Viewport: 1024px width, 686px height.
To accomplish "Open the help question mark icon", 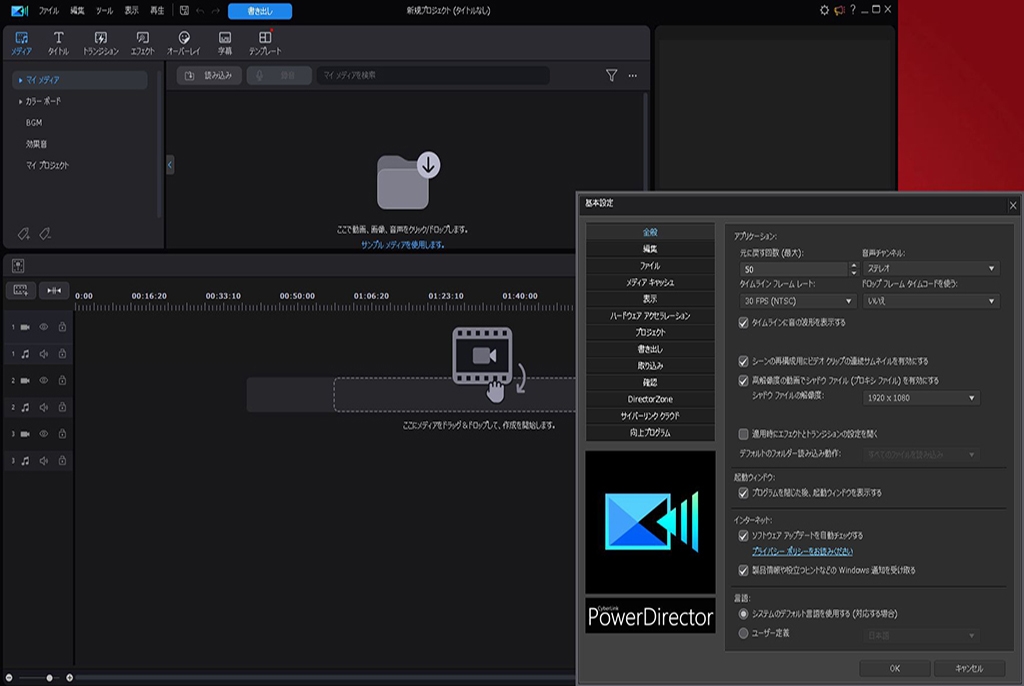I will [853, 10].
